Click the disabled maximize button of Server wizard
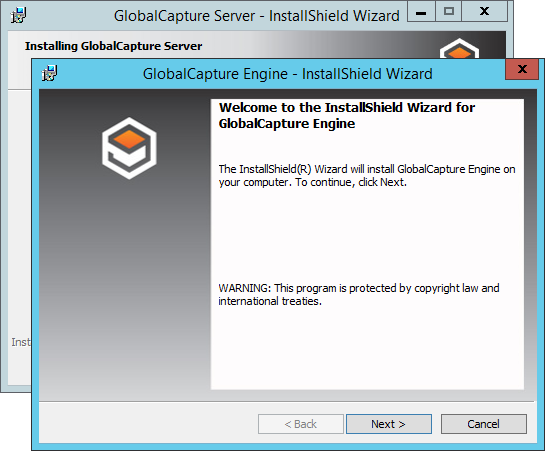 click(x=449, y=12)
